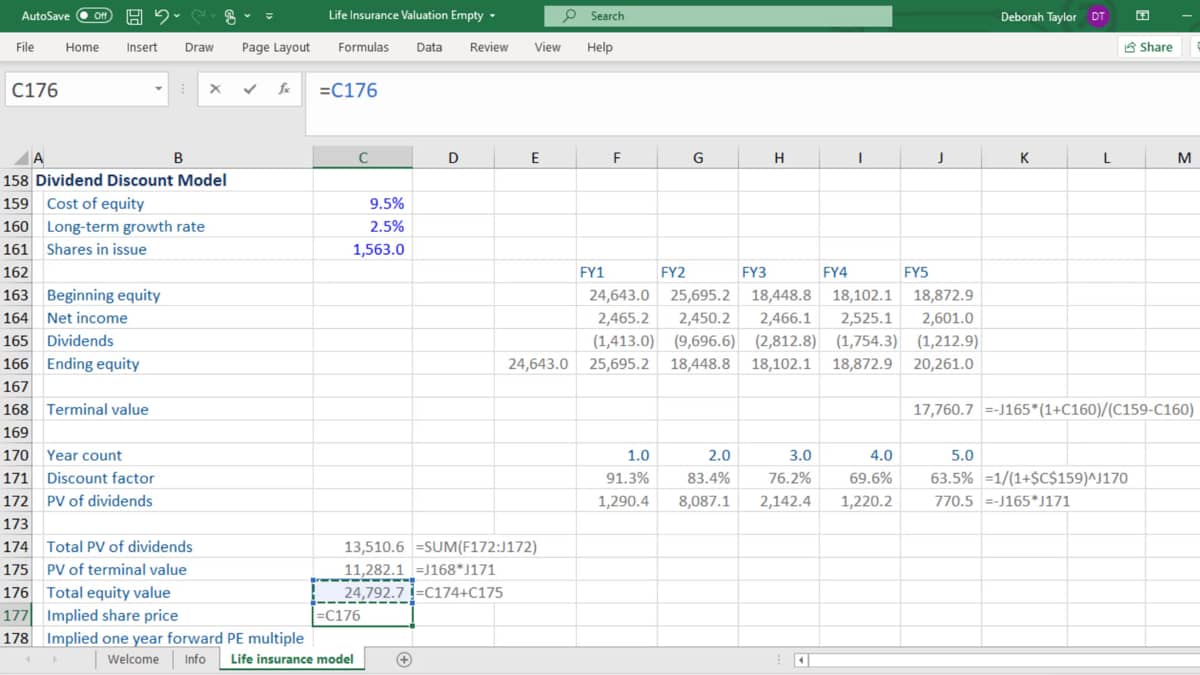The image size is (1200, 675).
Task: Select Shares in issue value 1,563.0
Action: click(362, 249)
